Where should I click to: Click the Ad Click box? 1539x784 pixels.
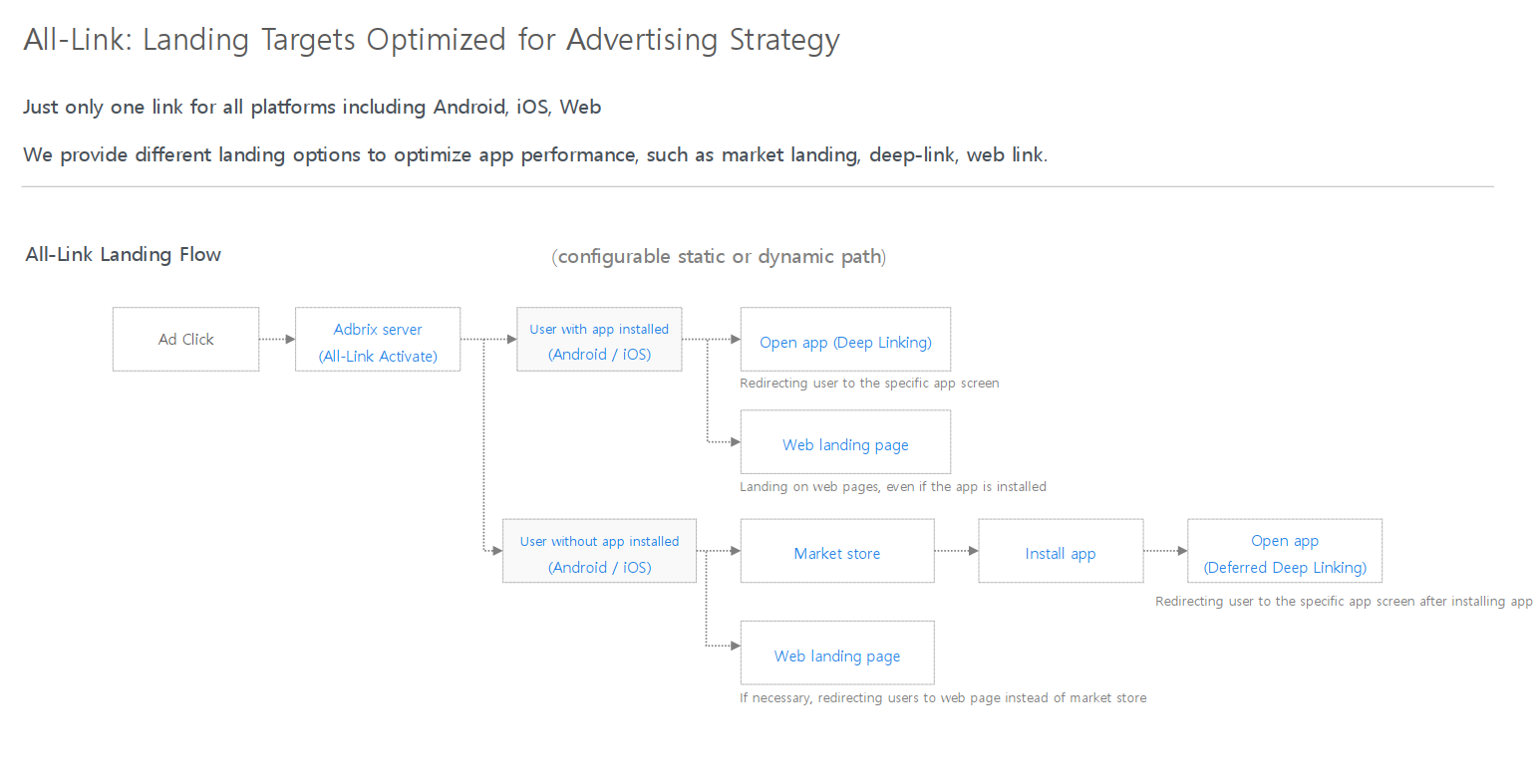tap(185, 340)
